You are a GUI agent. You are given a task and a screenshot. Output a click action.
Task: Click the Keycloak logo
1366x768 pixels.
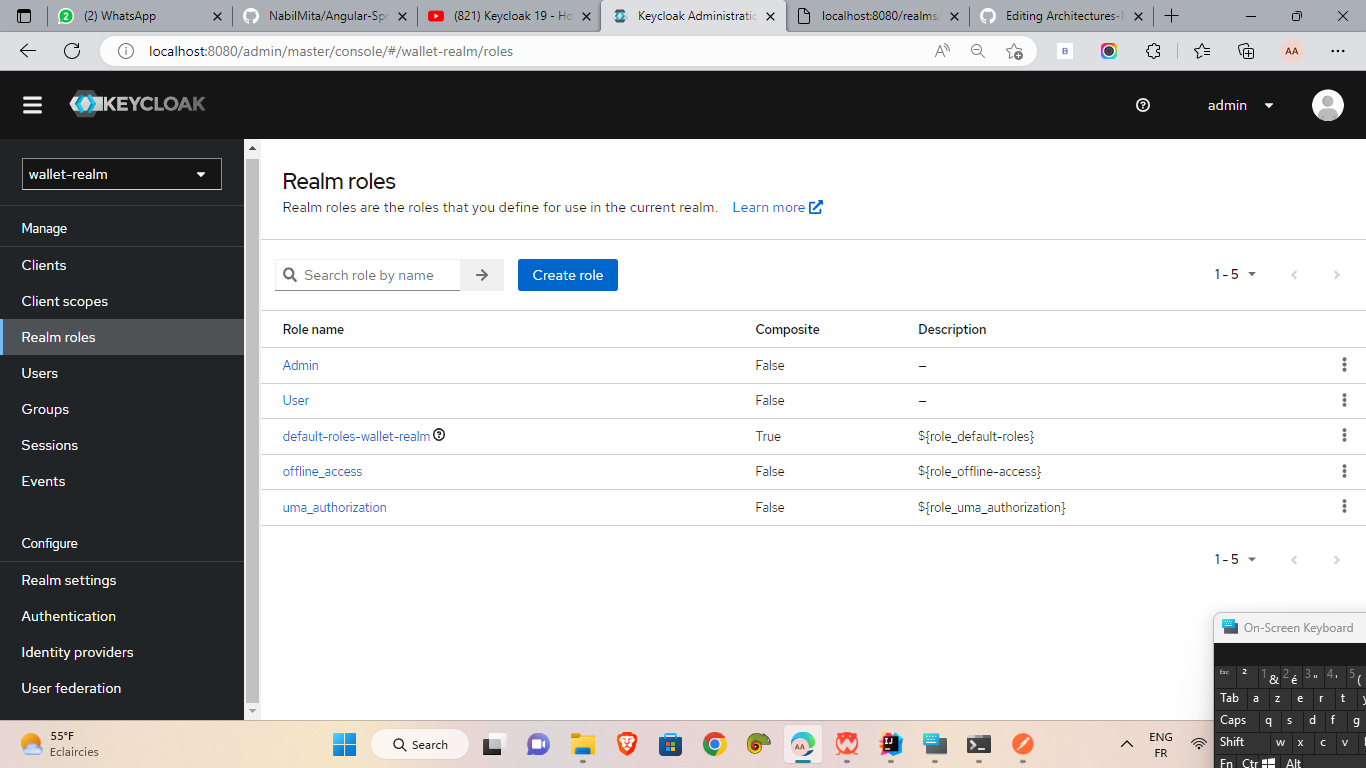click(x=137, y=103)
